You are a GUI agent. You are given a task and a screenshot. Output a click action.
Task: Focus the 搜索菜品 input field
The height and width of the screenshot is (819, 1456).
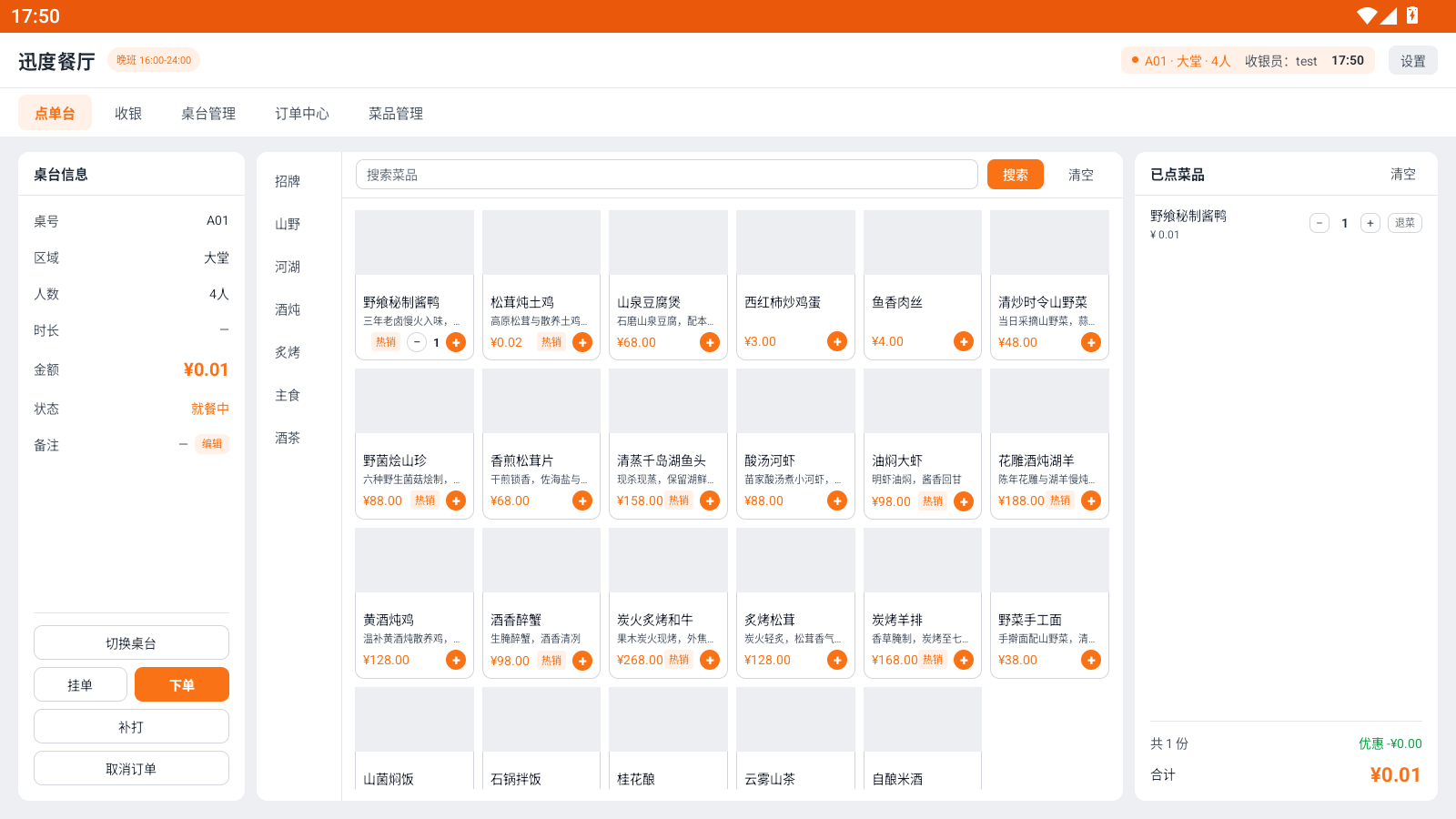(x=667, y=175)
